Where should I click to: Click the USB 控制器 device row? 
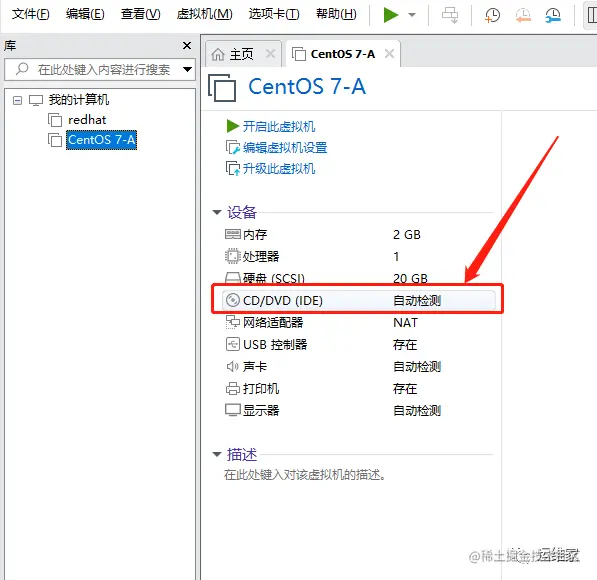click(x=359, y=345)
